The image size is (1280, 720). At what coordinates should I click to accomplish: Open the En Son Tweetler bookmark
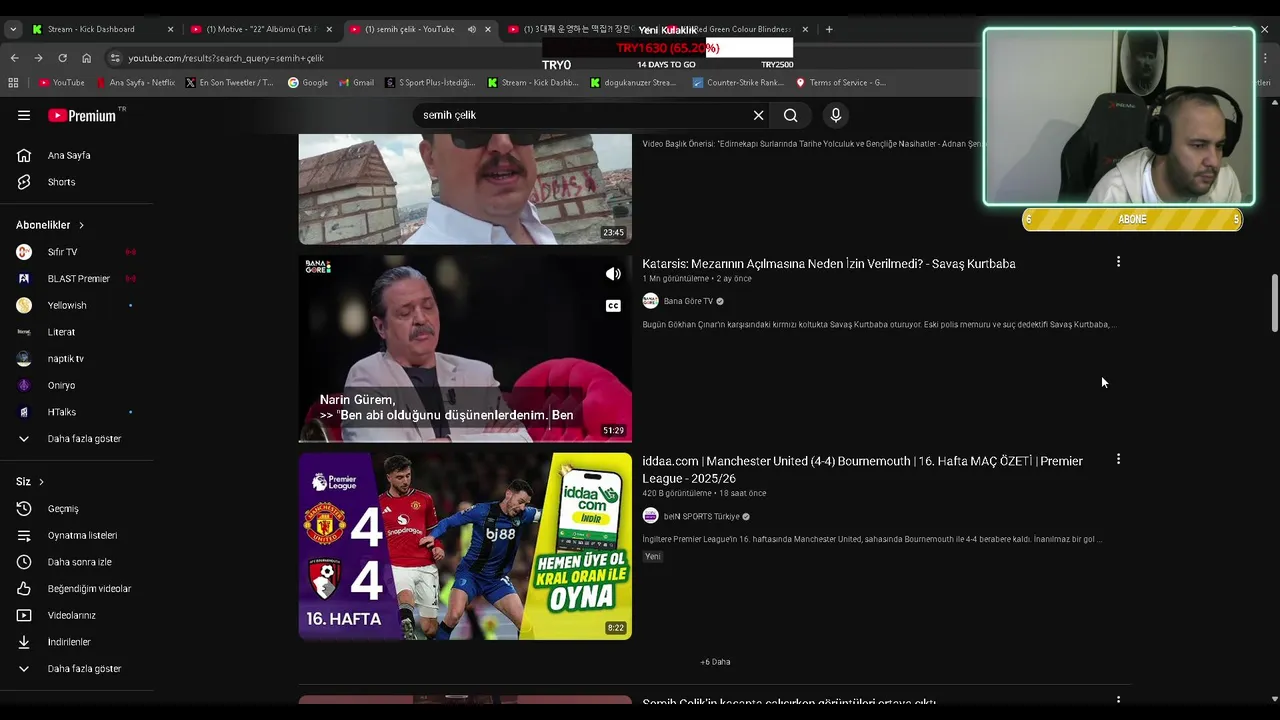pos(230,83)
